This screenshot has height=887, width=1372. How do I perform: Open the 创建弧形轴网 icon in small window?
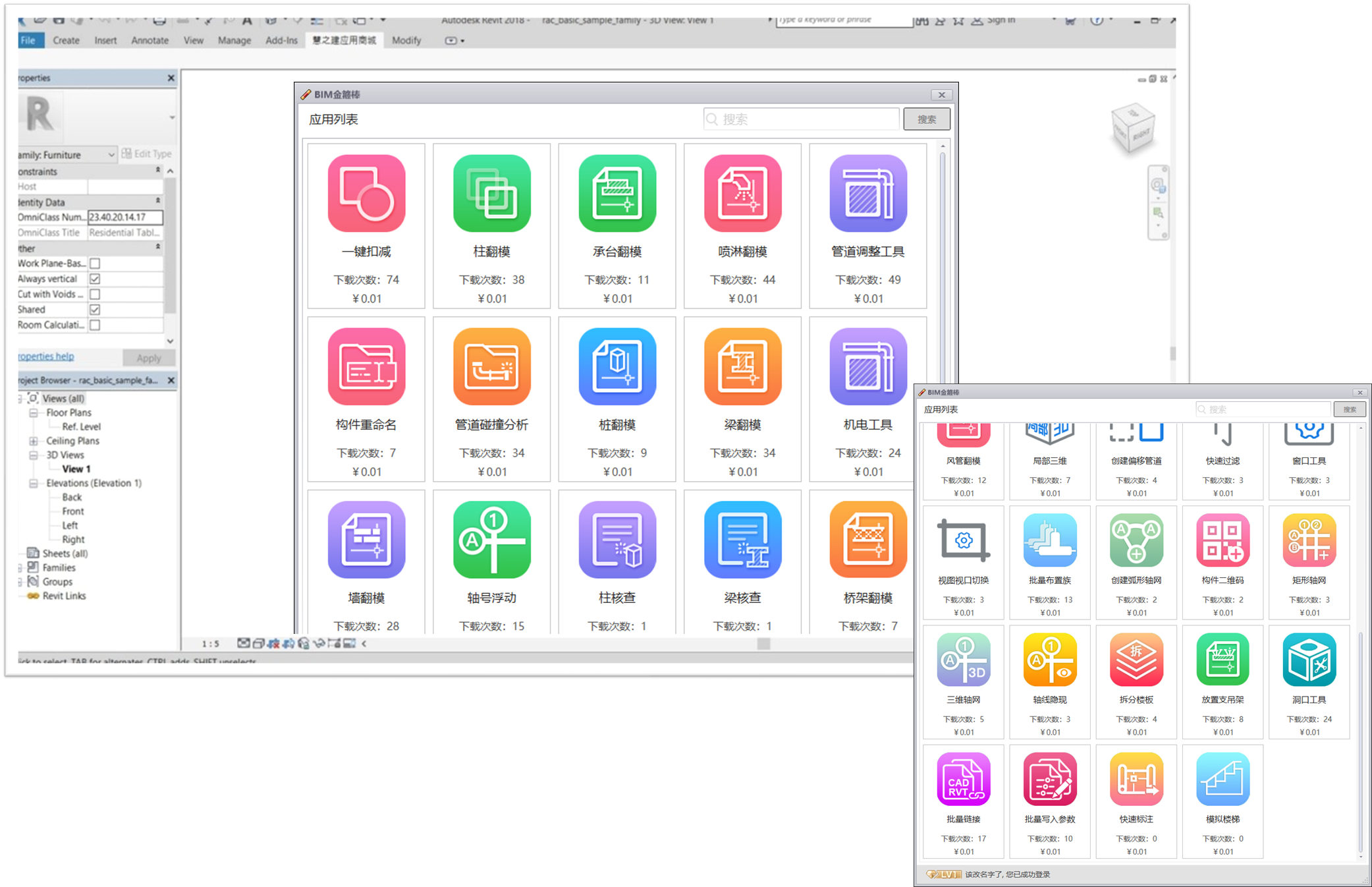tap(1136, 540)
